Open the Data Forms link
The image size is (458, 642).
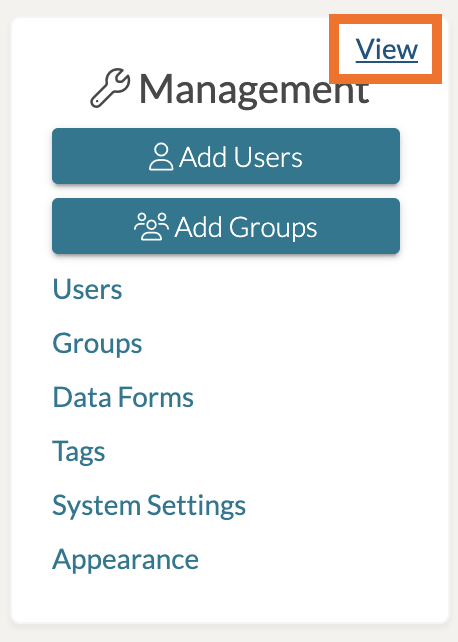coord(123,397)
